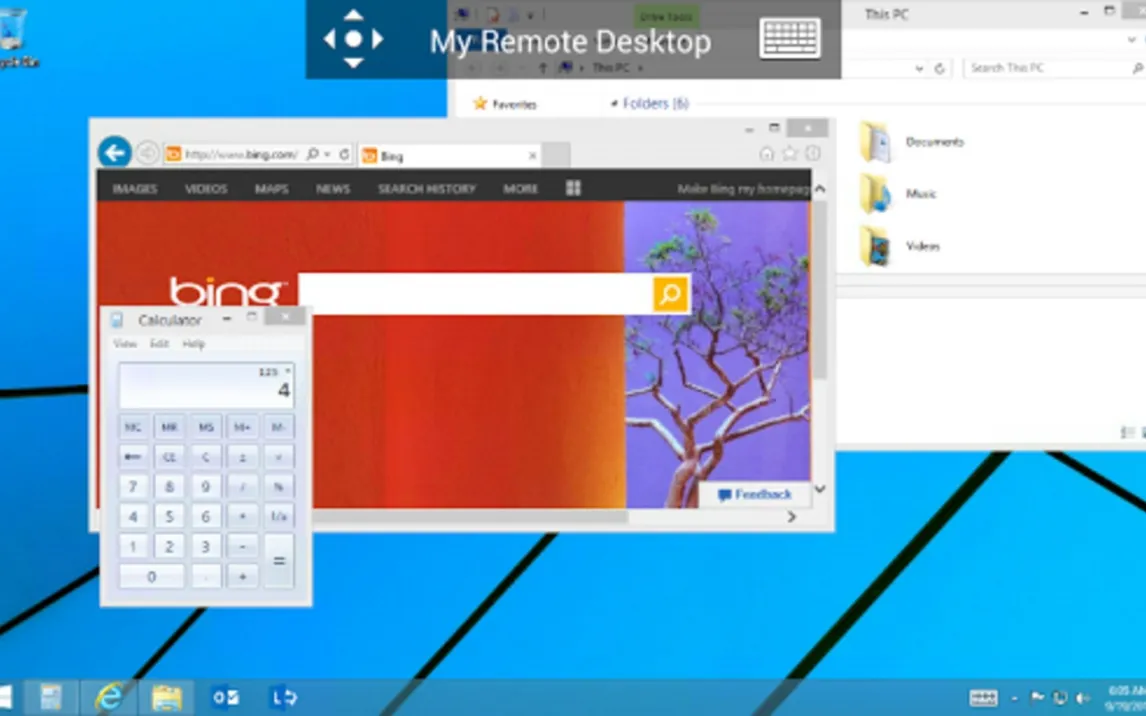Open the Documents folder in This PC
Screen dimensions: 1146x716
pyautogui.click(x=934, y=142)
